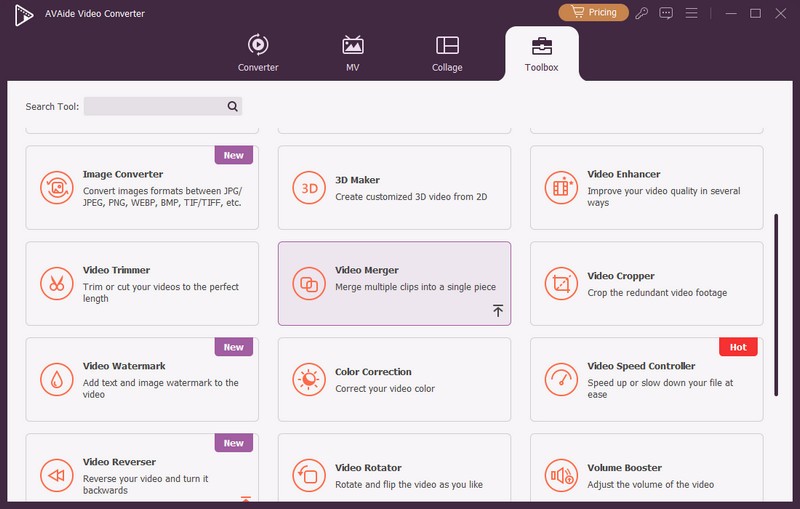Screen dimensions: 800x509
Task: Minimize the AVAide window
Action: 731,13
